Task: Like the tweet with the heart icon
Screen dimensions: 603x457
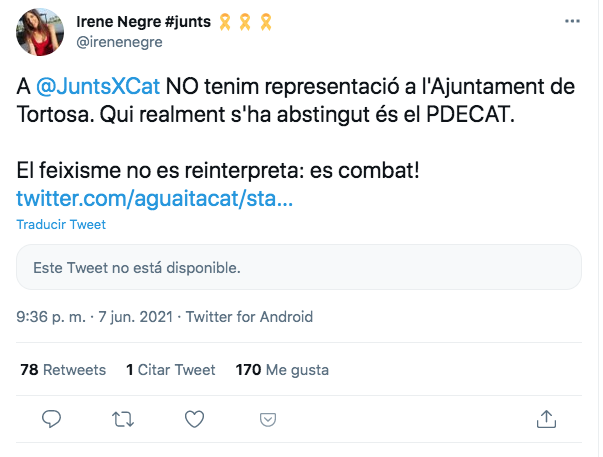Action: pyautogui.click(x=196, y=417)
